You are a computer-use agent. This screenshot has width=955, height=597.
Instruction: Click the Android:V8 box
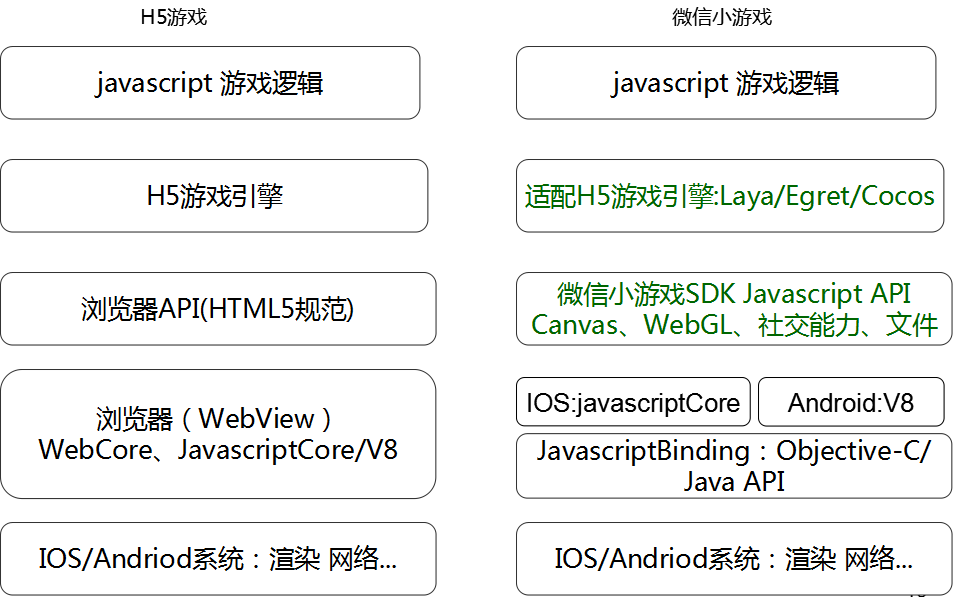coord(851,402)
